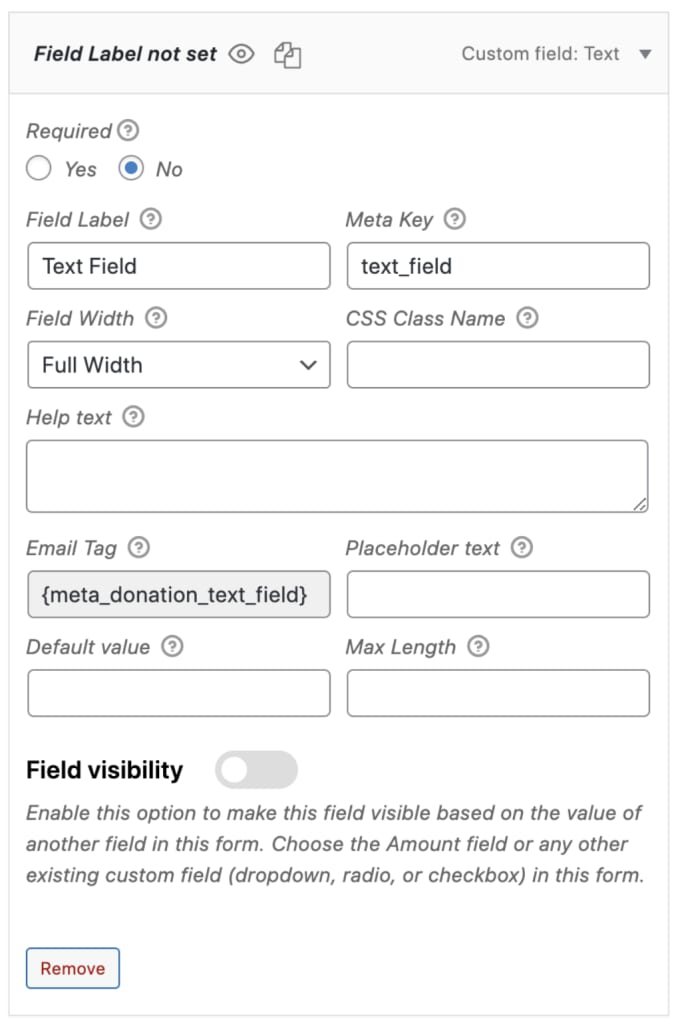Click the Field Label text input
Screen dimensions: 676x1024
[x=179, y=266]
